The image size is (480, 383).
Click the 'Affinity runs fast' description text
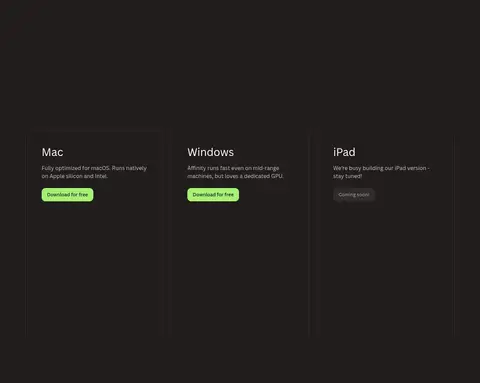[x=235, y=172]
